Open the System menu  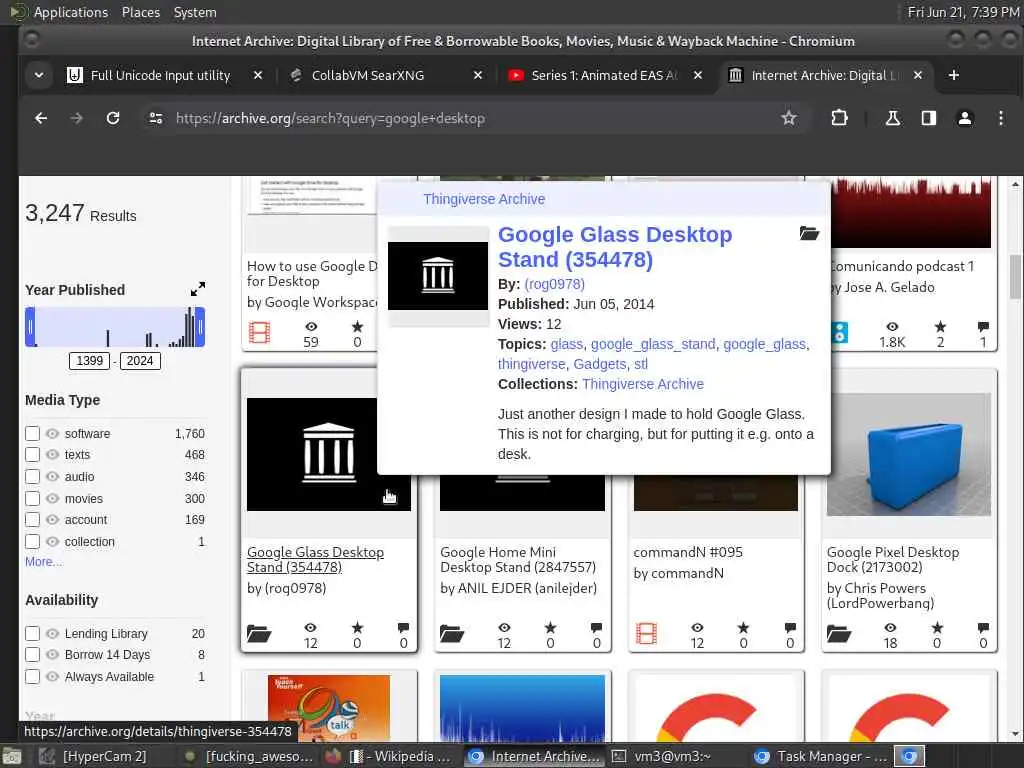tap(195, 12)
